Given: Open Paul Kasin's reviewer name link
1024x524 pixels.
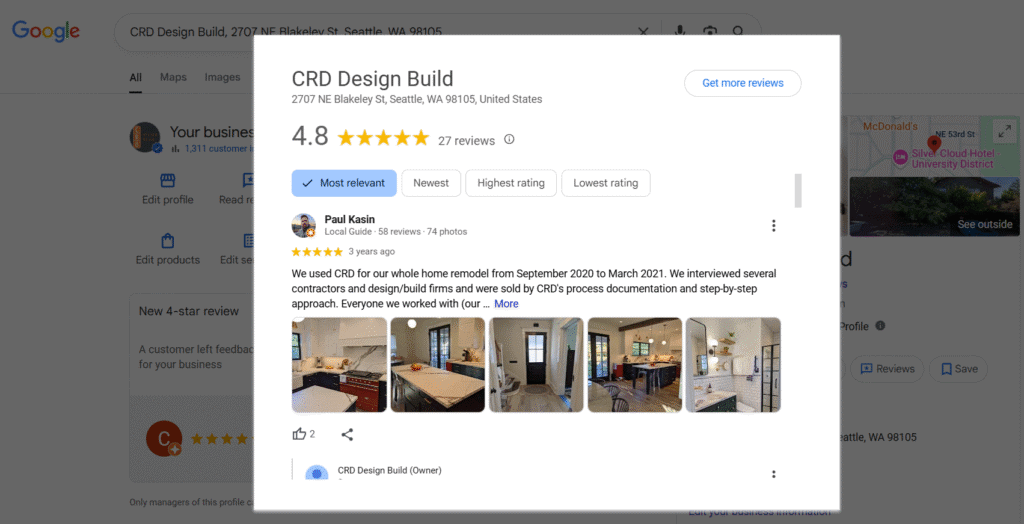Looking at the screenshot, I should [349, 220].
